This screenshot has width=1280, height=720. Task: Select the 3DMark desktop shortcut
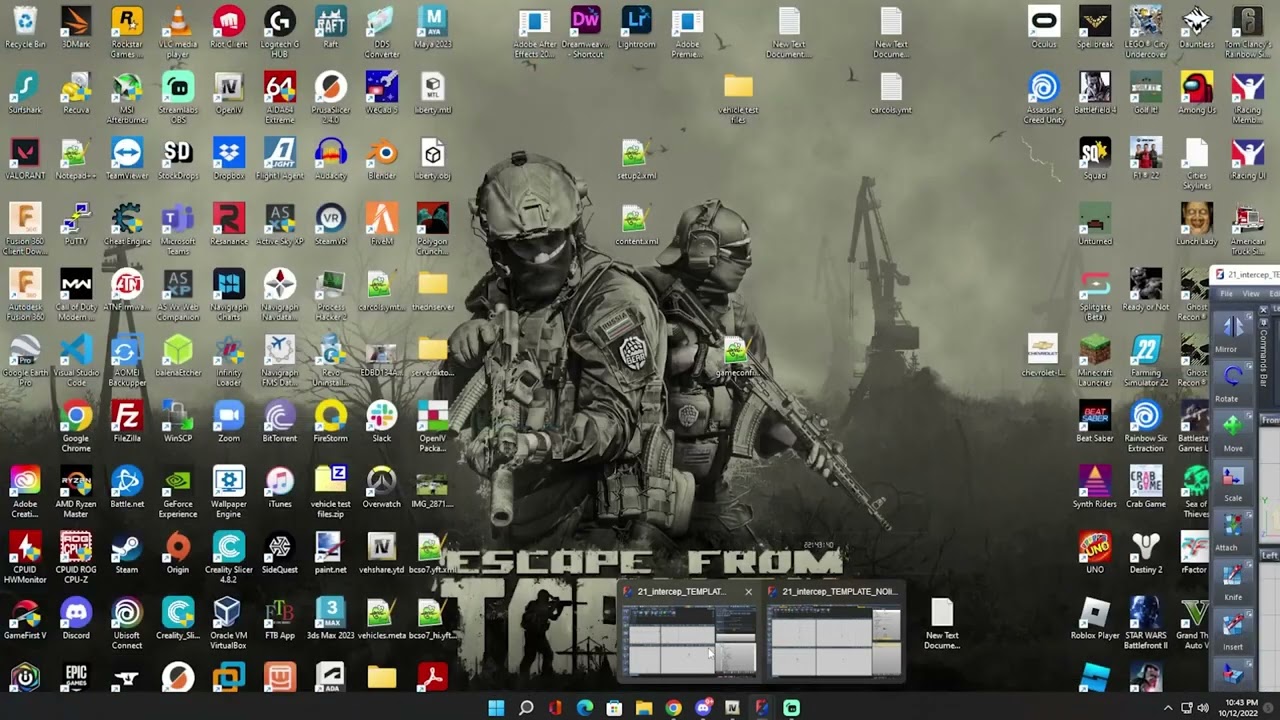tap(76, 28)
